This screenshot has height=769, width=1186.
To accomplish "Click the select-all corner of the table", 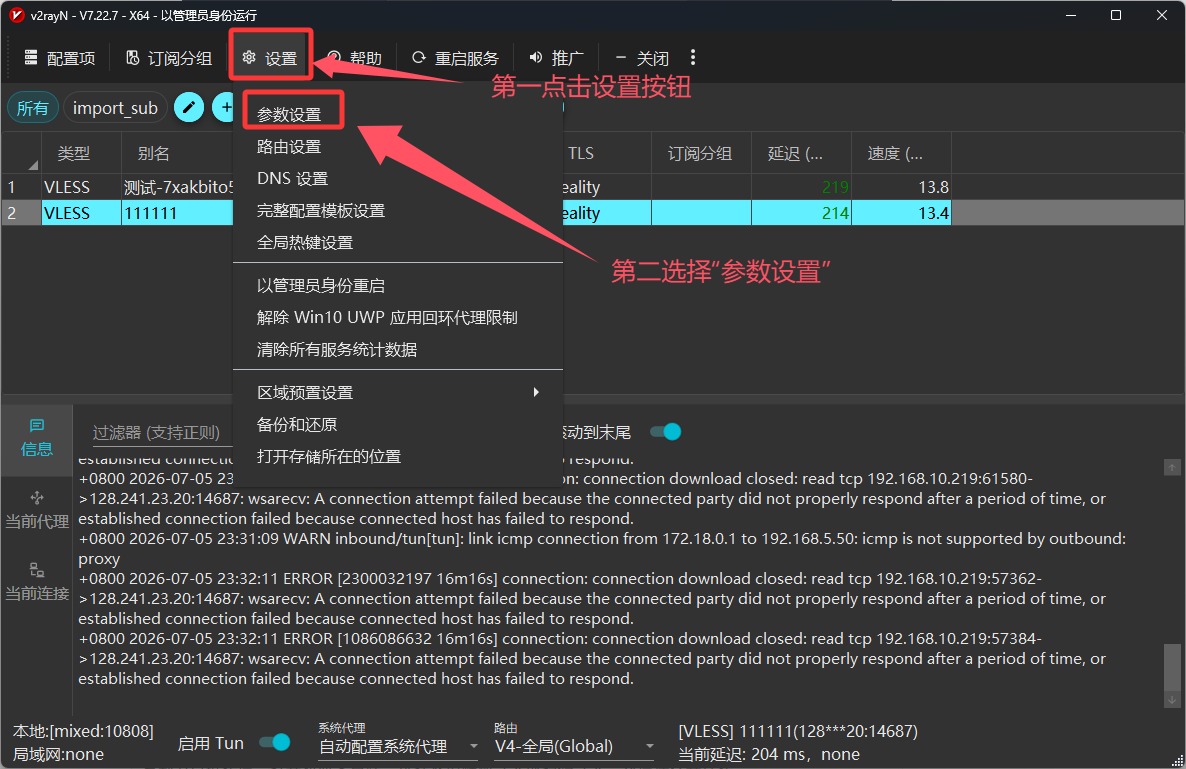I will pos(21,153).
